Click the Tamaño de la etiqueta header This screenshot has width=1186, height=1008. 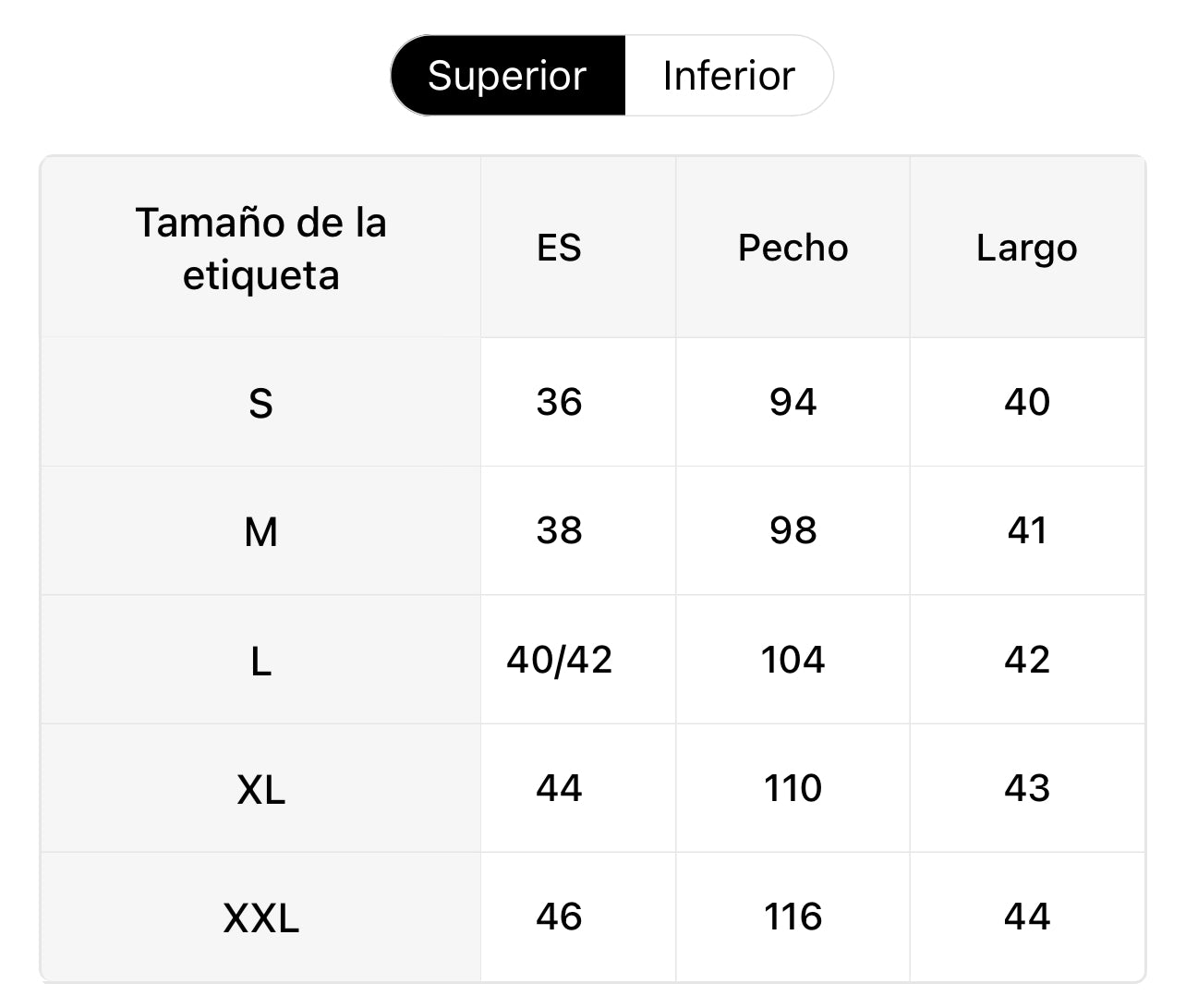click(x=260, y=248)
